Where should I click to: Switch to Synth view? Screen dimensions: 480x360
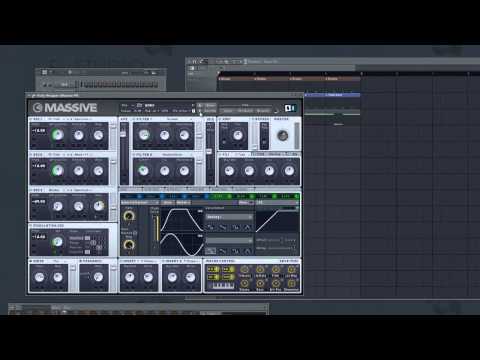pyautogui.click(x=228, y=111)
